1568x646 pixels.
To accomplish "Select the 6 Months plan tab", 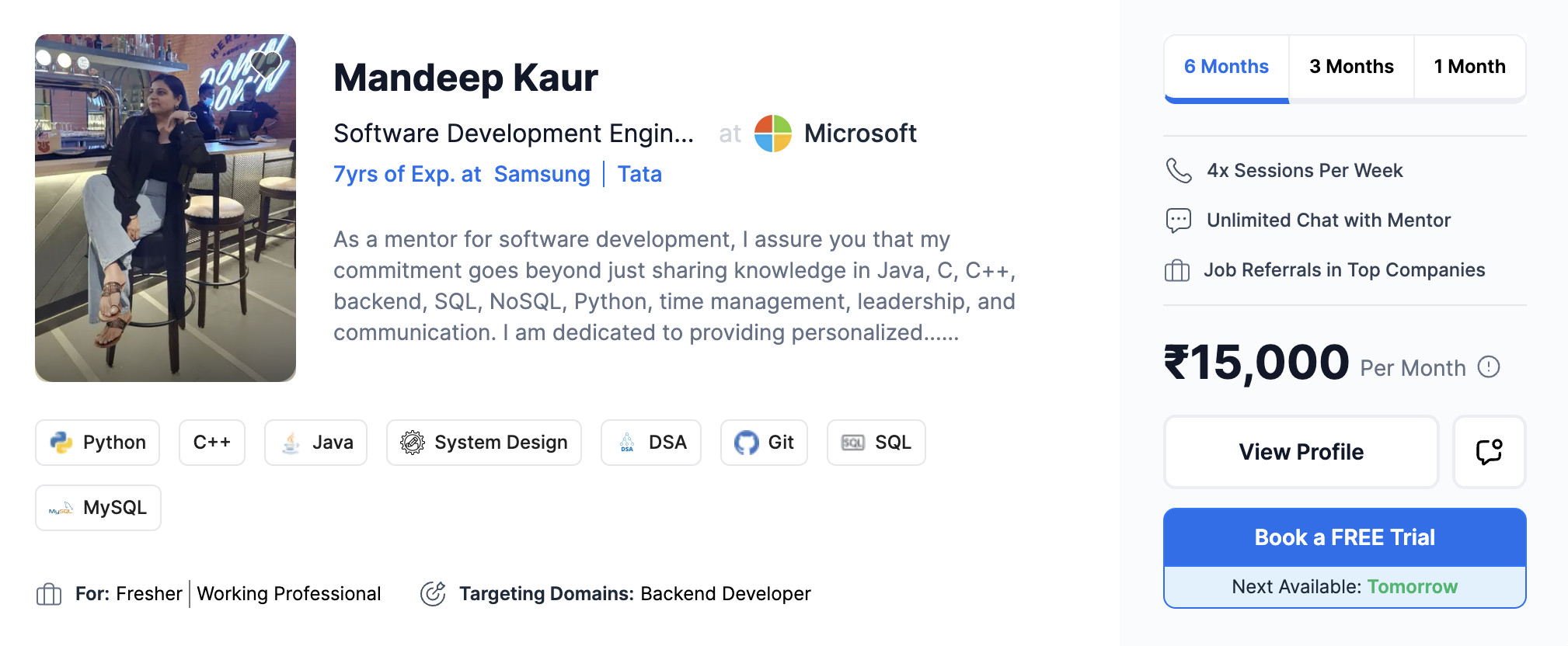I will click(1226, 68).
